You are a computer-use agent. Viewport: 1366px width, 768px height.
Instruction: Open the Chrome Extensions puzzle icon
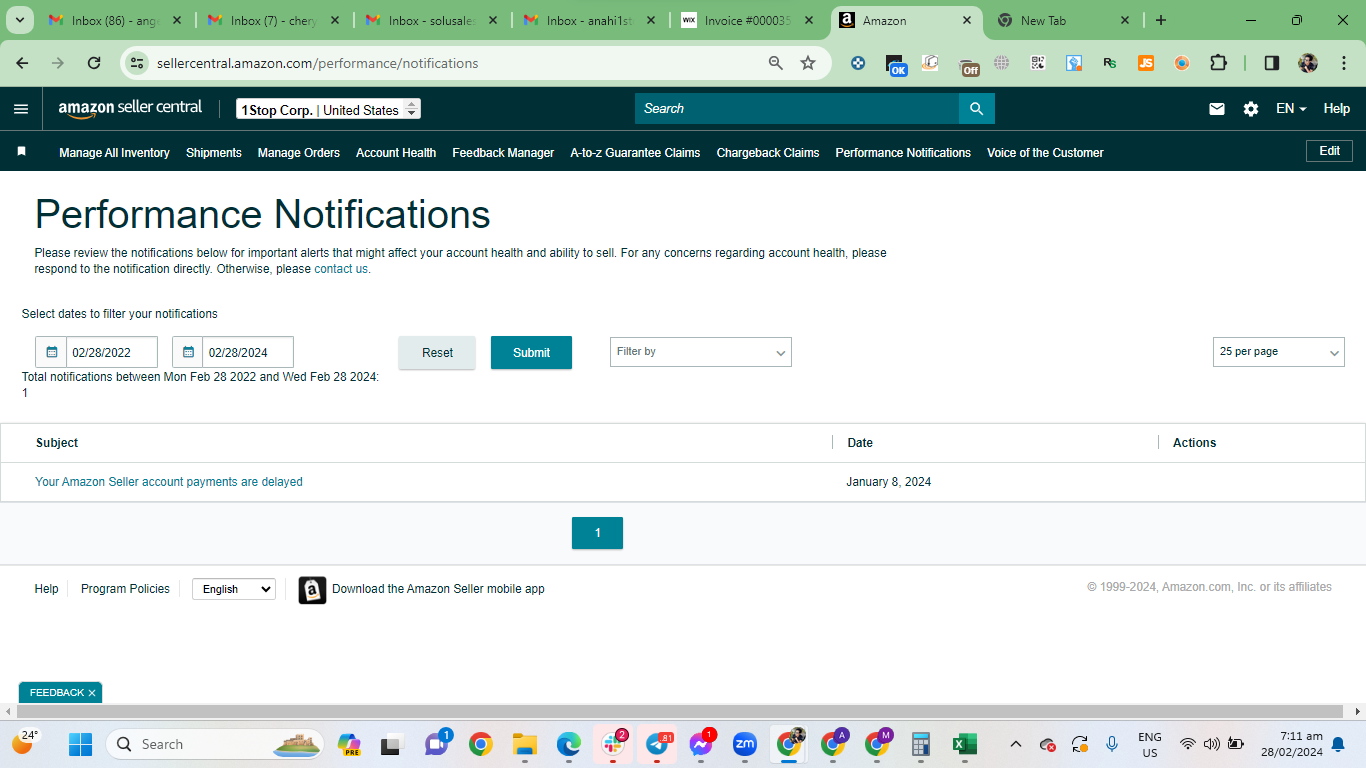click(1218, 63)
